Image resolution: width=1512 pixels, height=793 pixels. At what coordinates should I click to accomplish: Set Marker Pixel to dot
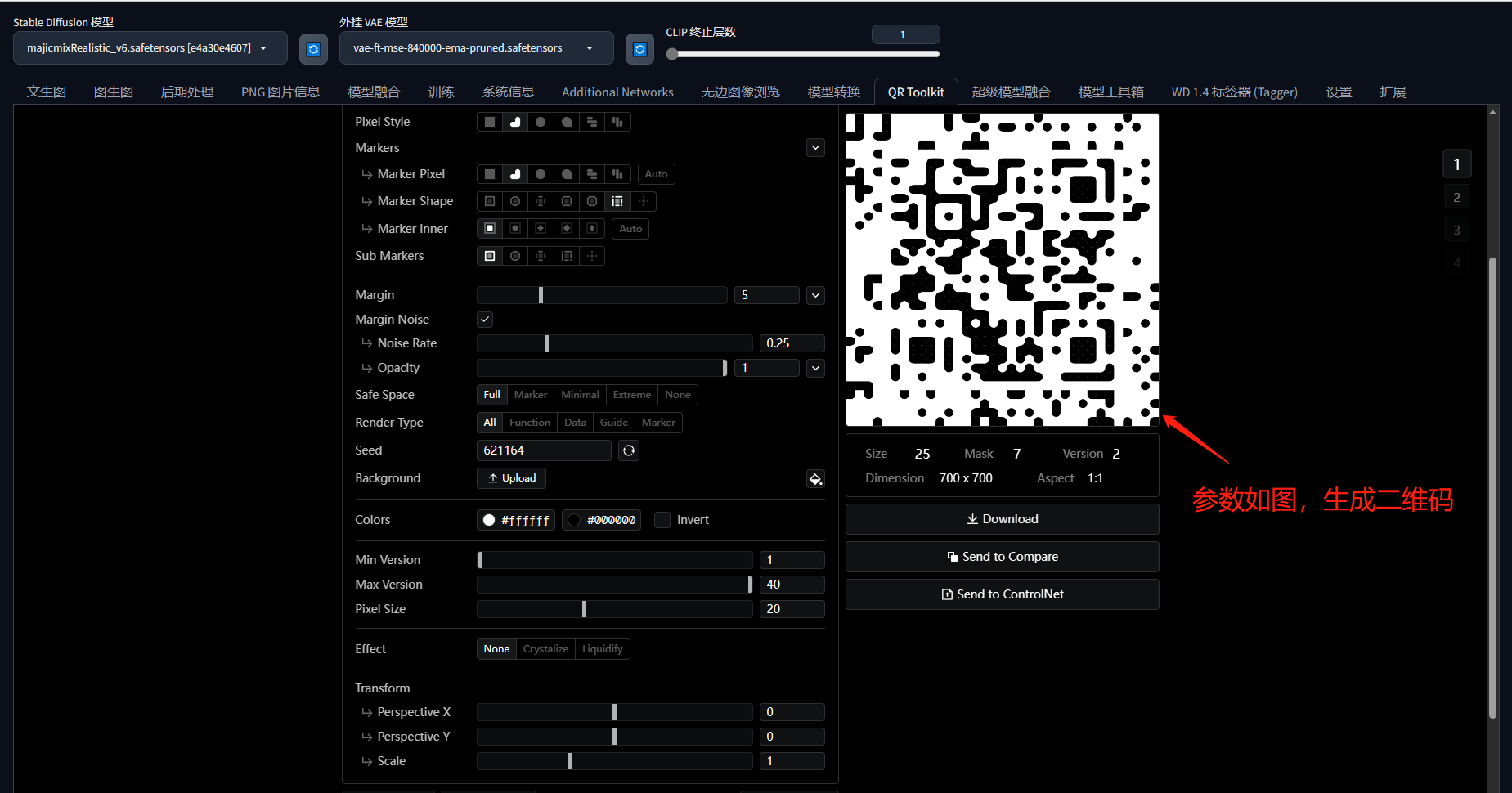[541, 174]
